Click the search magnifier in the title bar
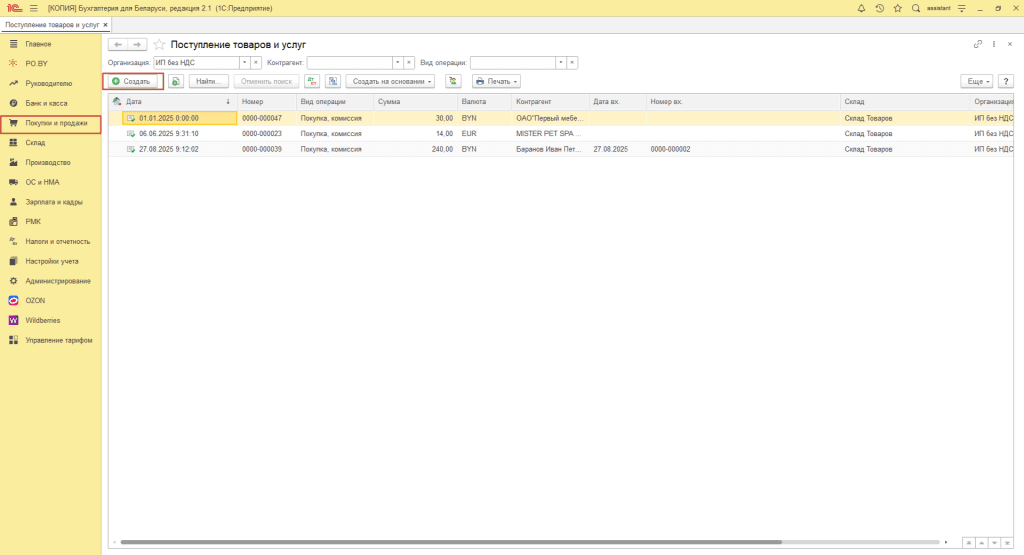The image size is (1024, 555). [915, 8]
